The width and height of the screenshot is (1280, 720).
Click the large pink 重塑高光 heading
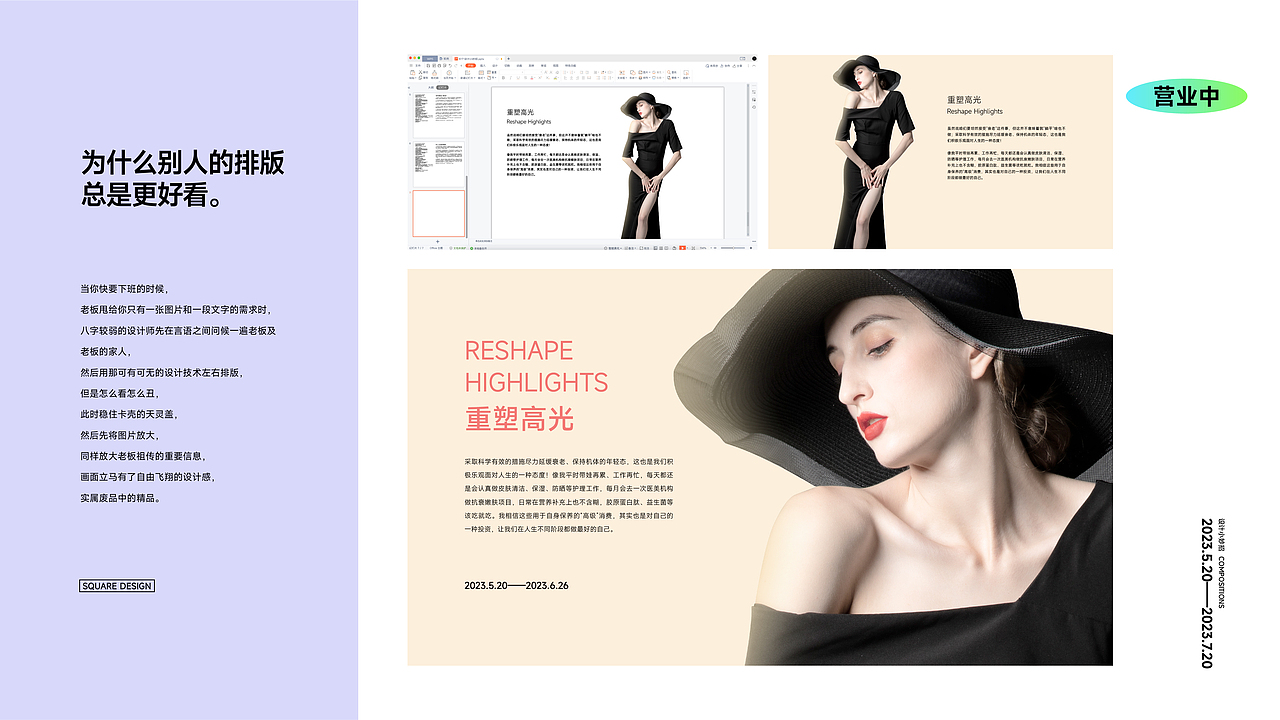pyautogui.click(x=519, y=418)
